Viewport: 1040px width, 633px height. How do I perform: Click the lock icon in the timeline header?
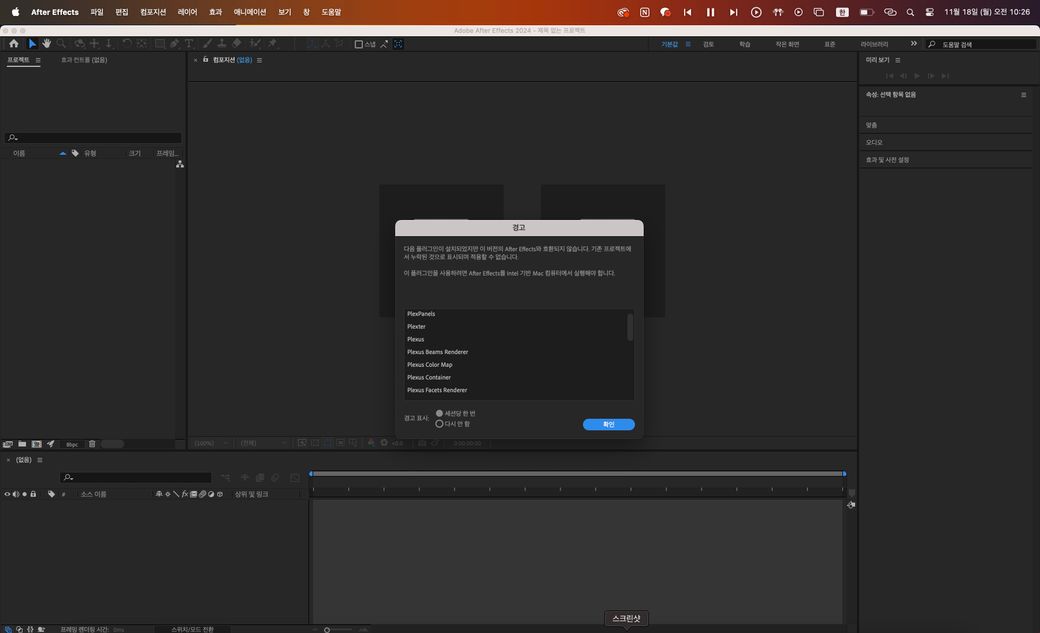[33, 494]
